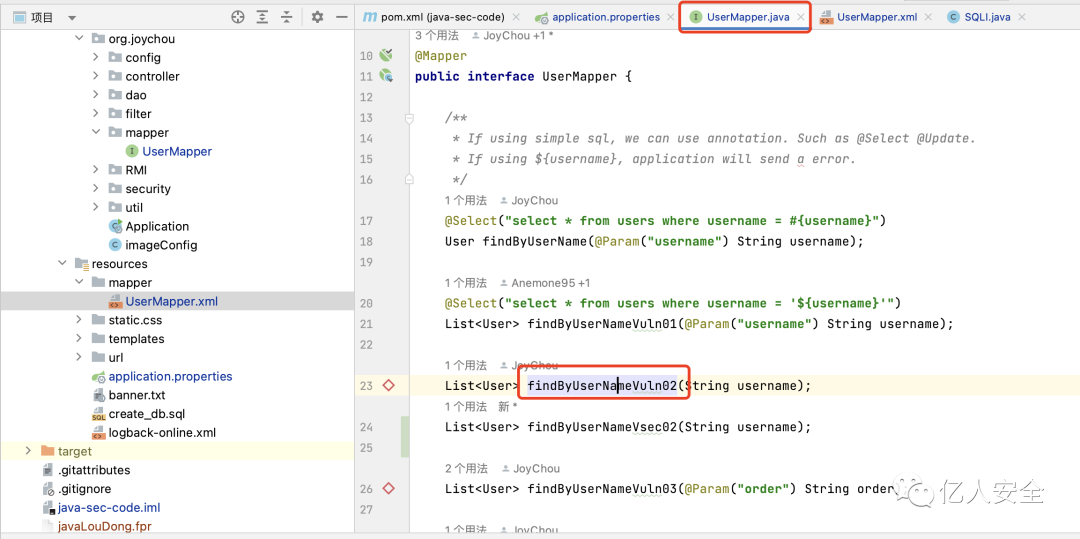Hide the project tool window
Screen dimensions: 1080x539
(341, 17)
